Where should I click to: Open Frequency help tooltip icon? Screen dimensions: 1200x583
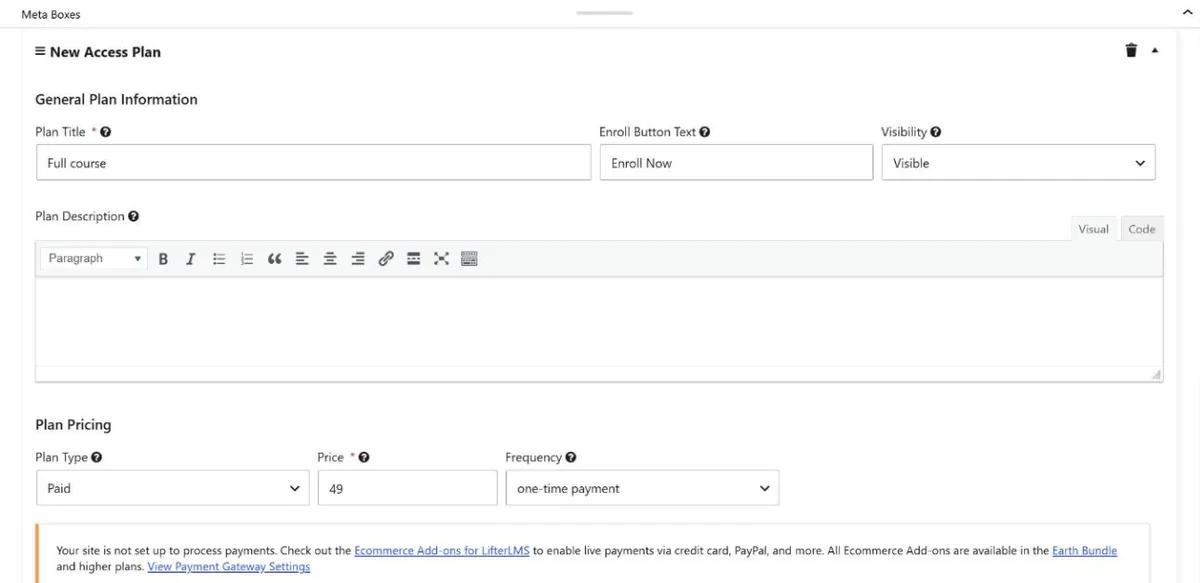(x=571, y=457)
